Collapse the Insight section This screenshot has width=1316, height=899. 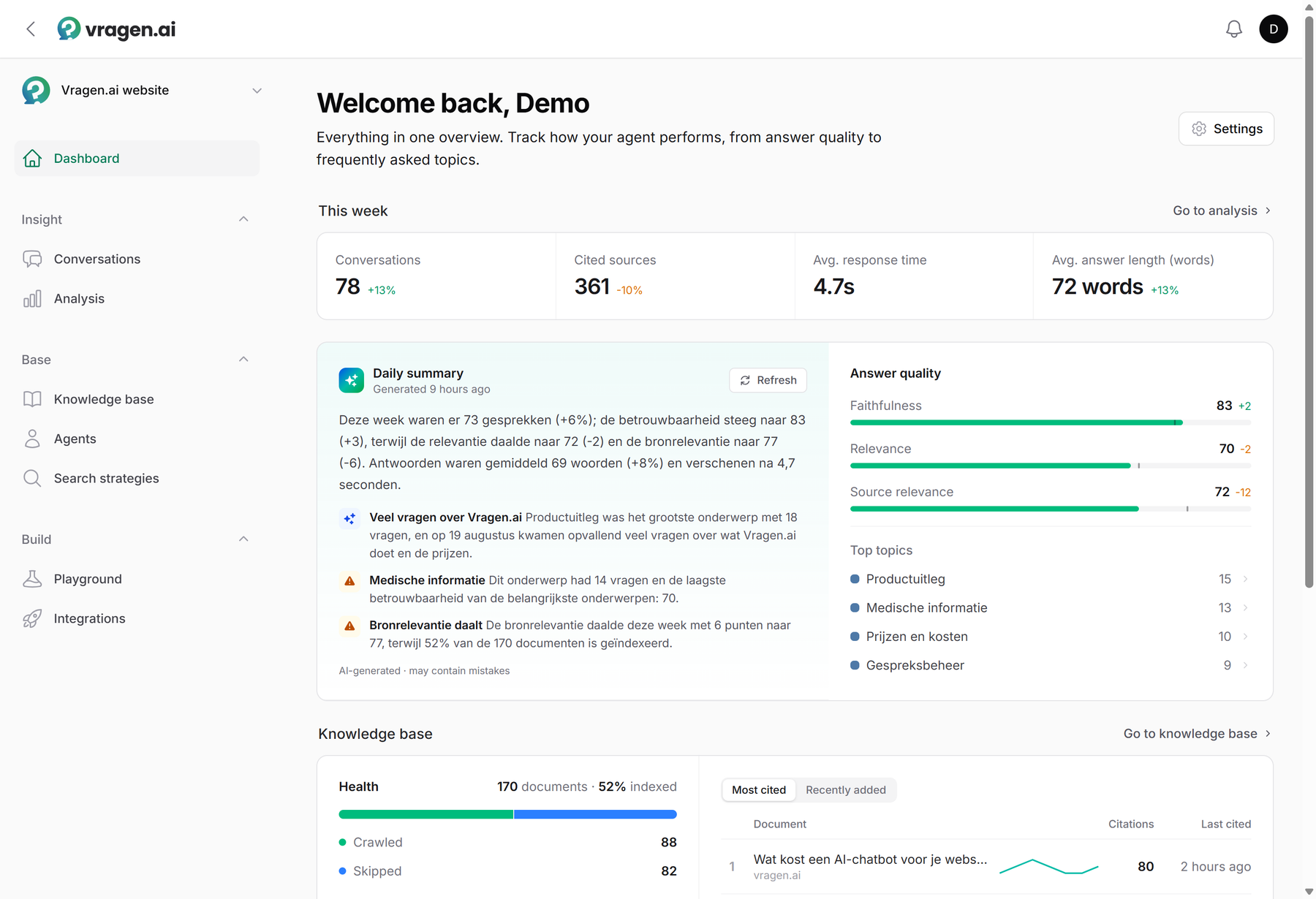click(243, 219)
